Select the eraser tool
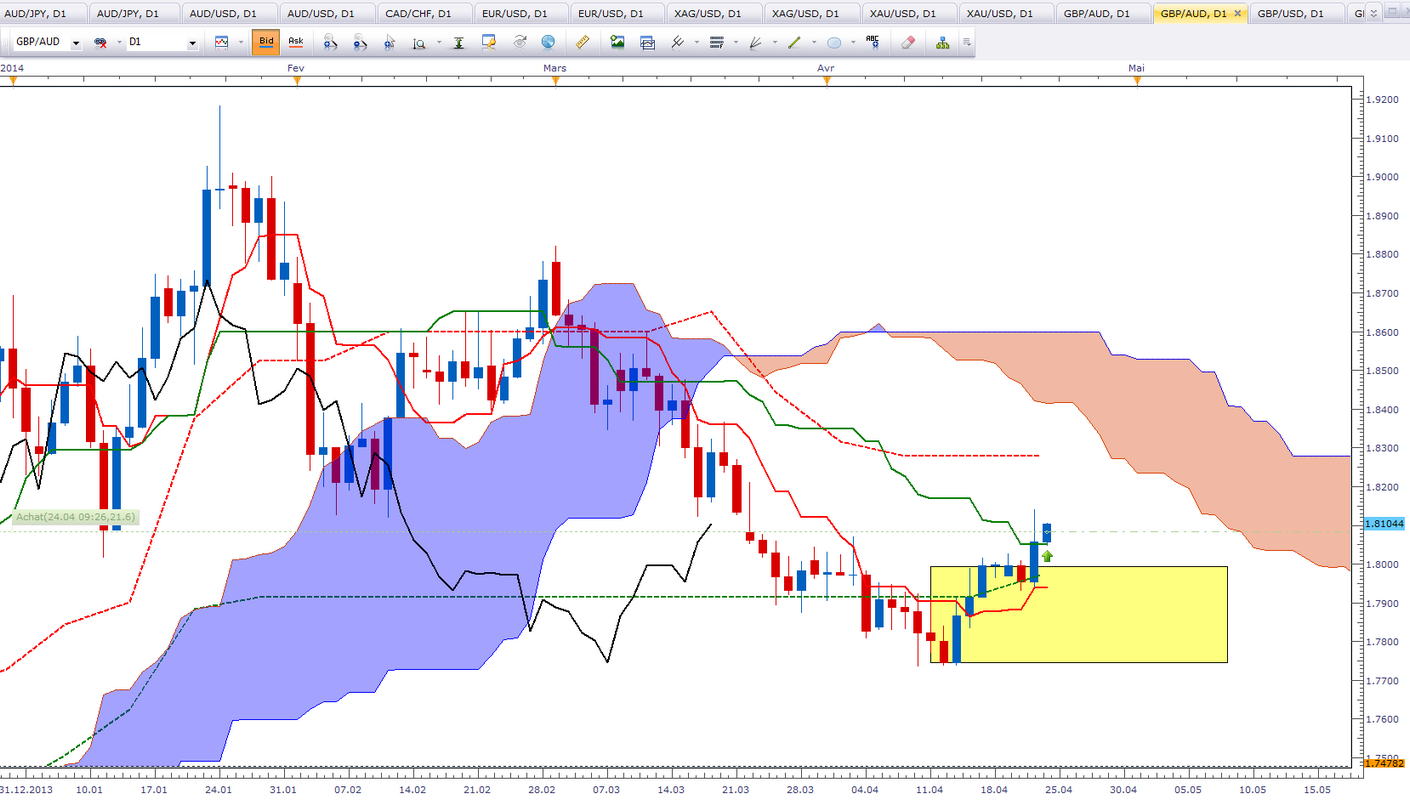 coord(908,42)
